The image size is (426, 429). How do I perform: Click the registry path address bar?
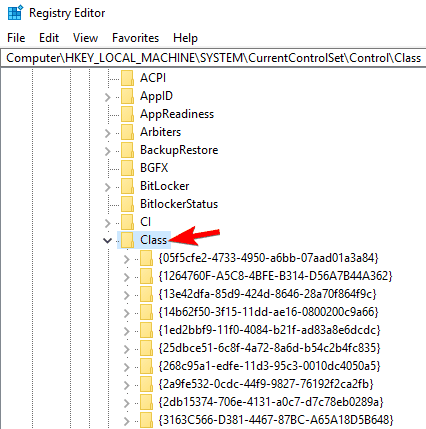(213, 58)
